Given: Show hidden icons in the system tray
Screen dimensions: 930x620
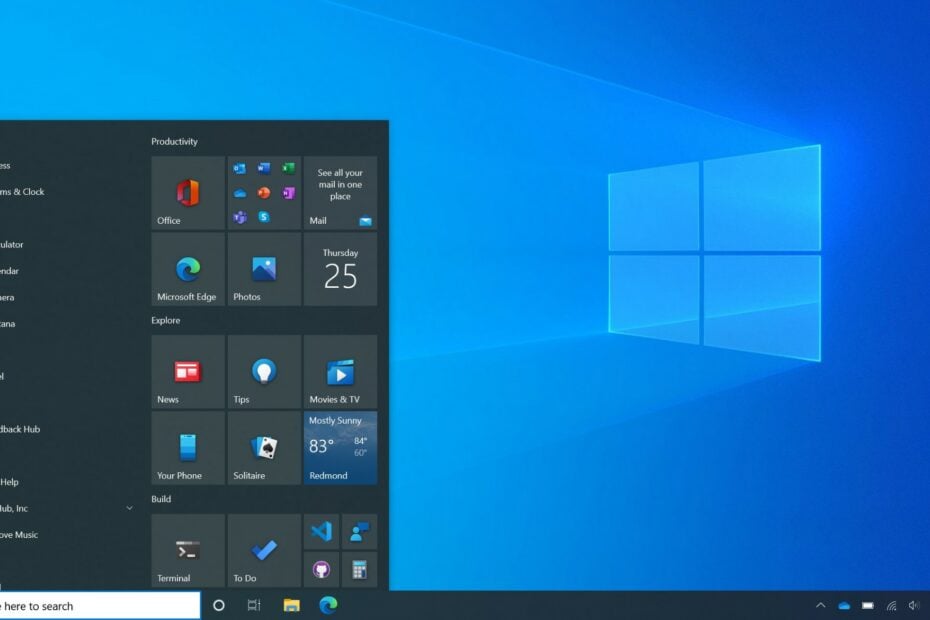Looking at the screenshot, I should 820,606.
